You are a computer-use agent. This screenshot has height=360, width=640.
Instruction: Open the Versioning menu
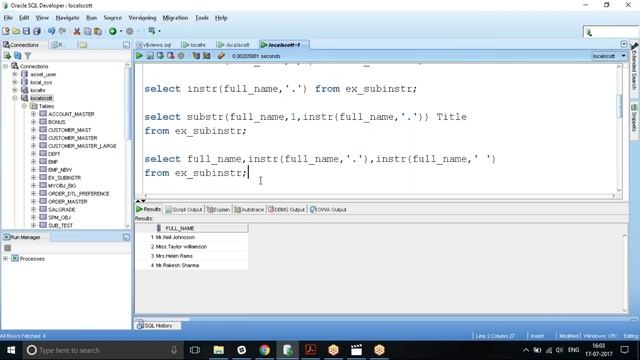click(142, 18)
